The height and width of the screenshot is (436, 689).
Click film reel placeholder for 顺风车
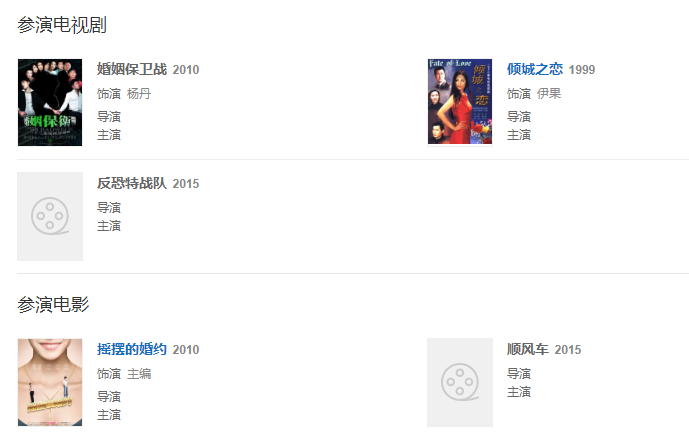pyautogui.click(x=460, y=382)
